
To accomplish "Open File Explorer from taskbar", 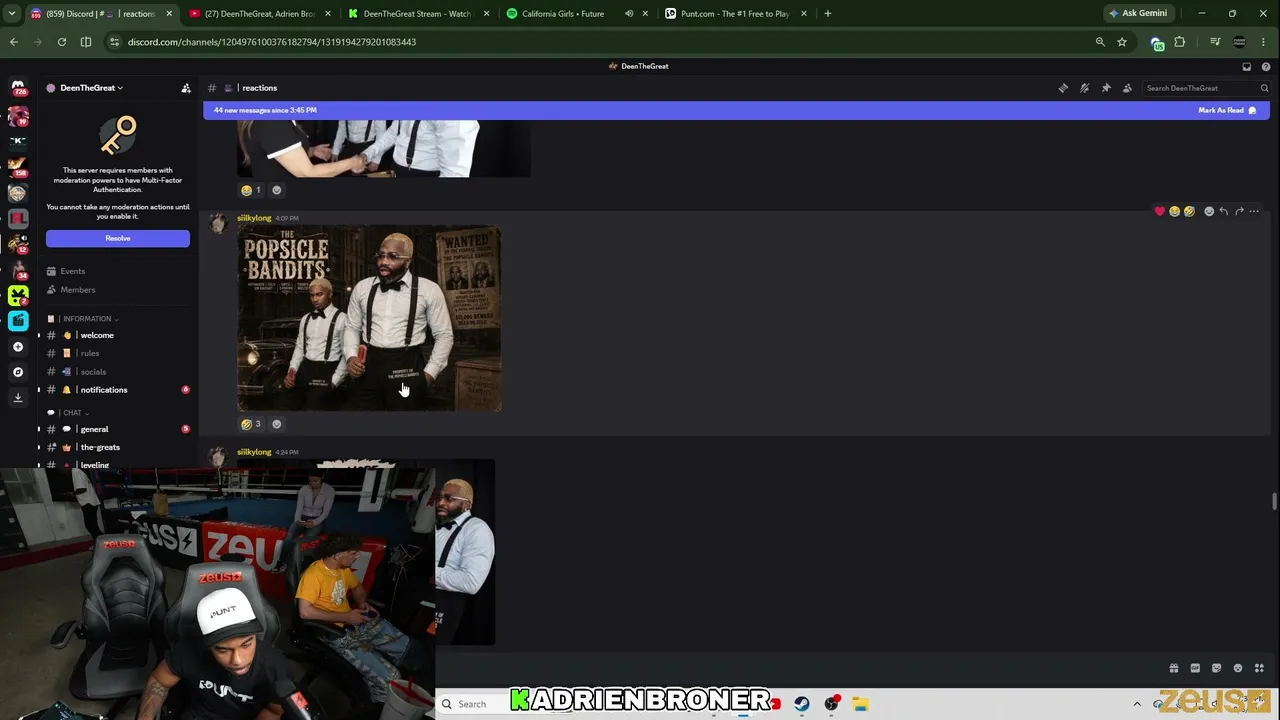I will click(x=860, y=704).
